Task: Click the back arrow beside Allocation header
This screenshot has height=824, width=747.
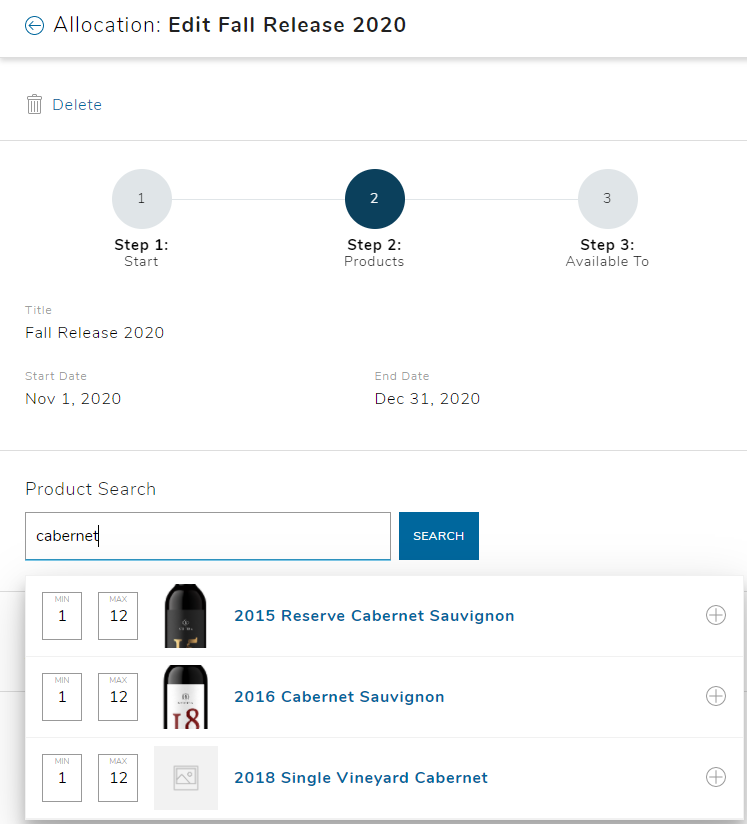Action: [35, 24]
